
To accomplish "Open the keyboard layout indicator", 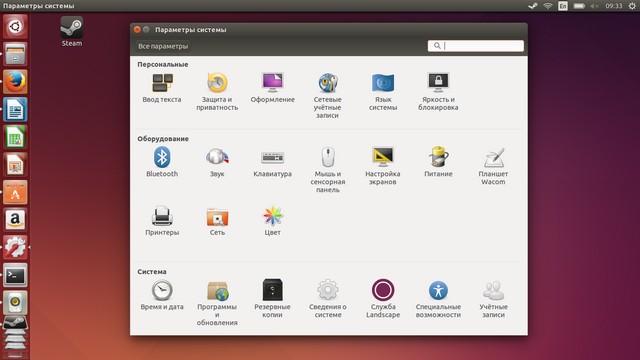I will coord(563,6).
